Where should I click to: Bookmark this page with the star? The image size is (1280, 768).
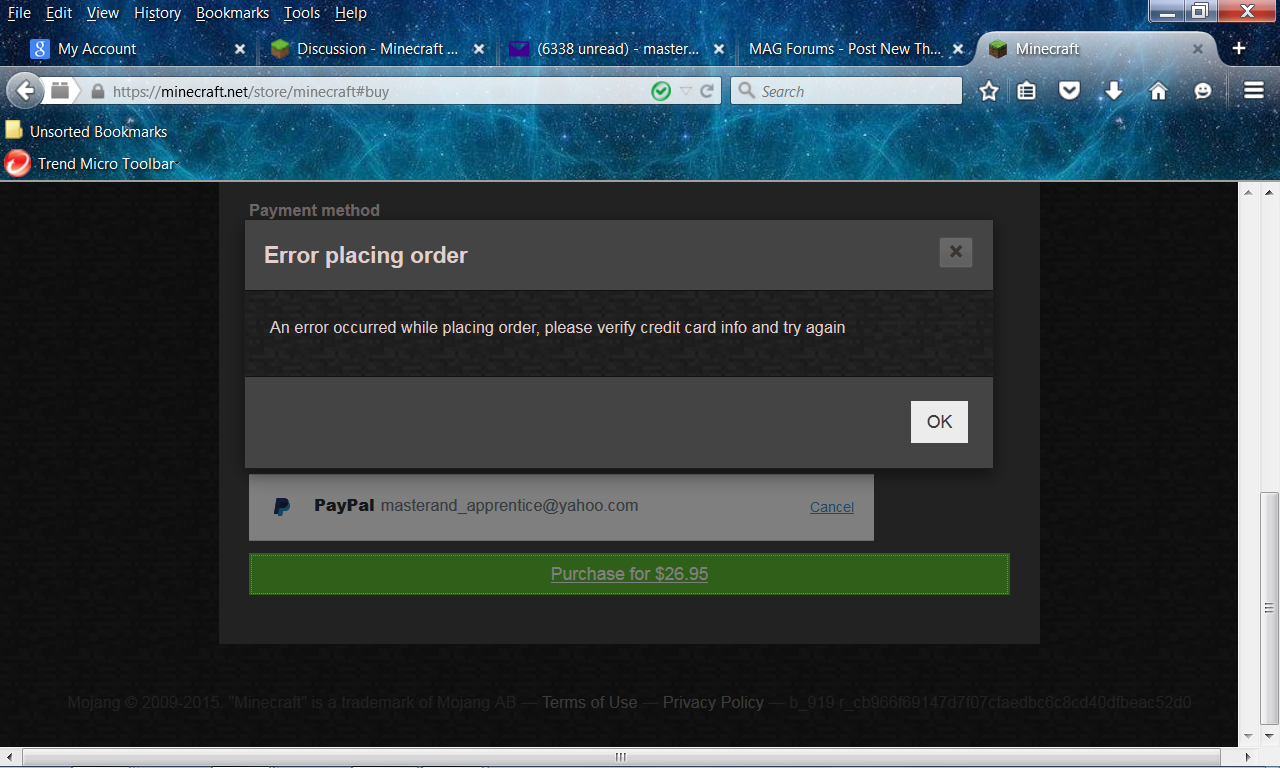pos(989,91)
